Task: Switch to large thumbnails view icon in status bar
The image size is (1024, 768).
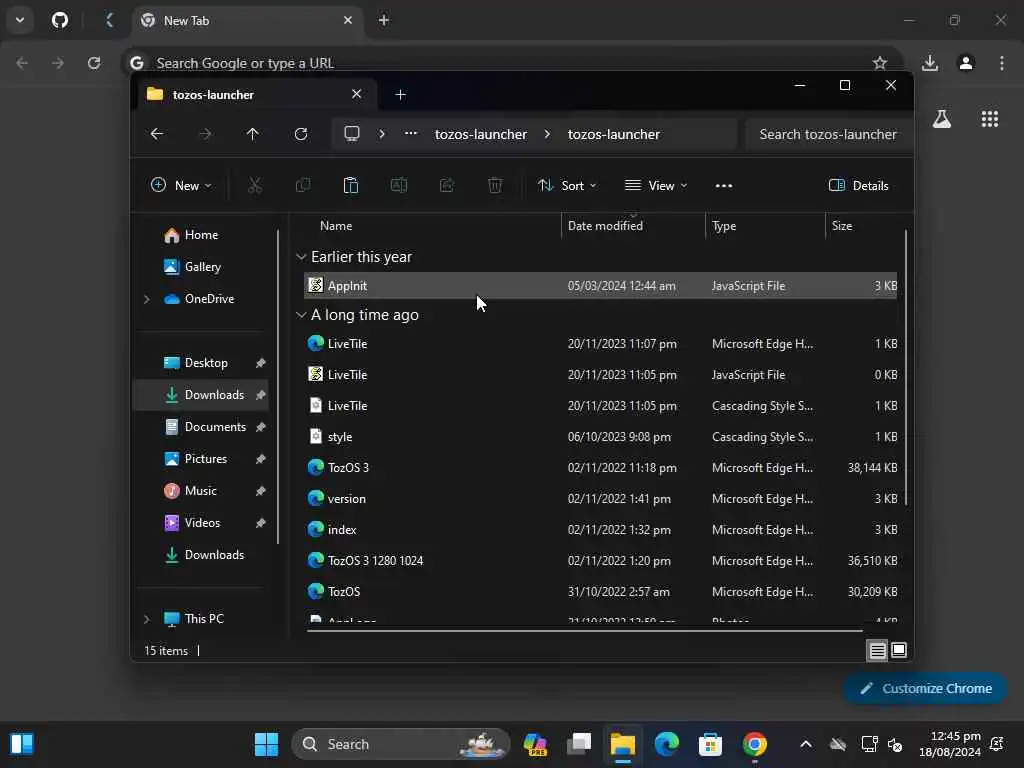Action: 899,650
